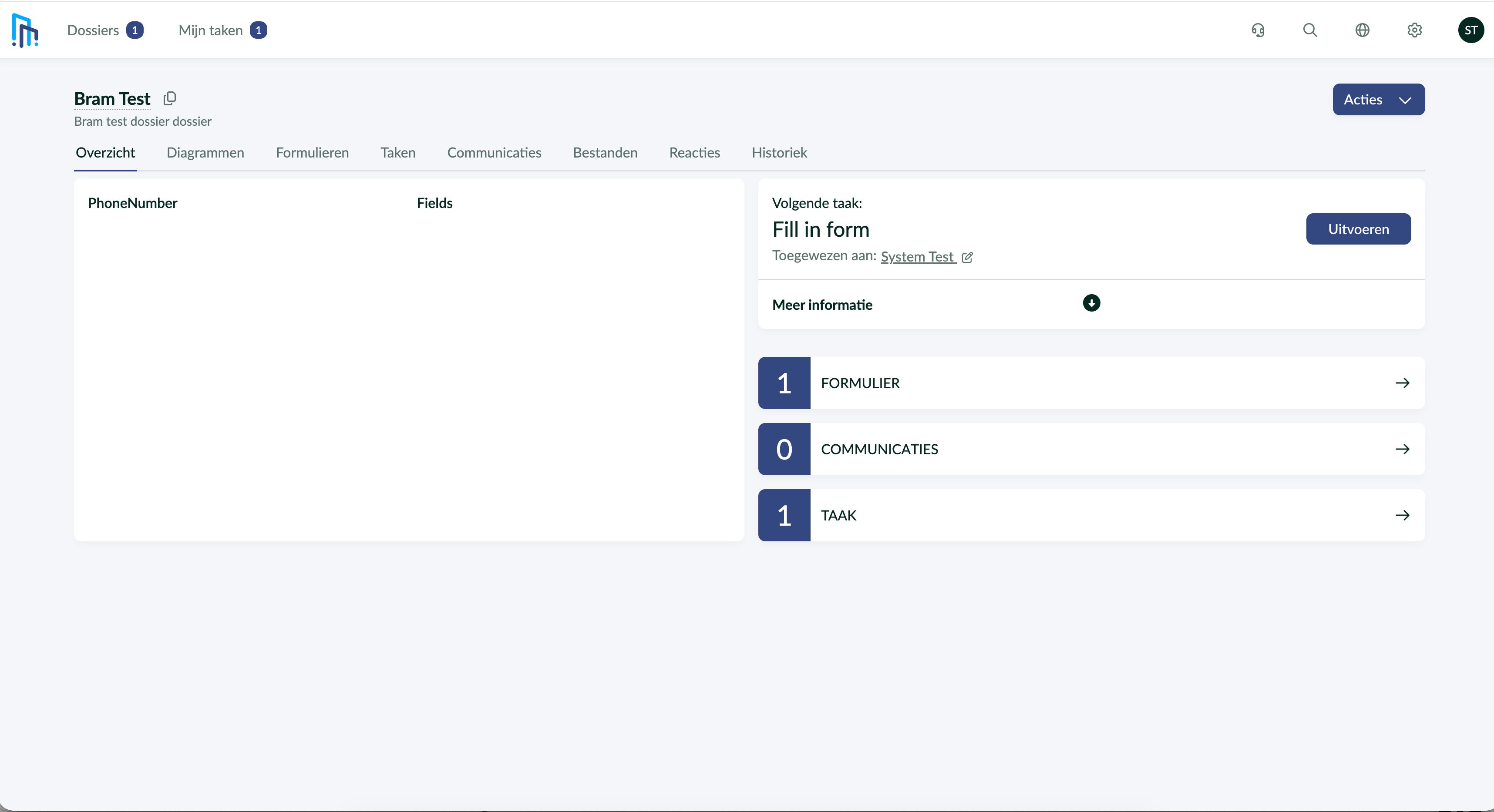Image resolution: width=1494 pixels, height=812 pixels.
Task: Go to Dossiers in top navigation
Action: 93,30
